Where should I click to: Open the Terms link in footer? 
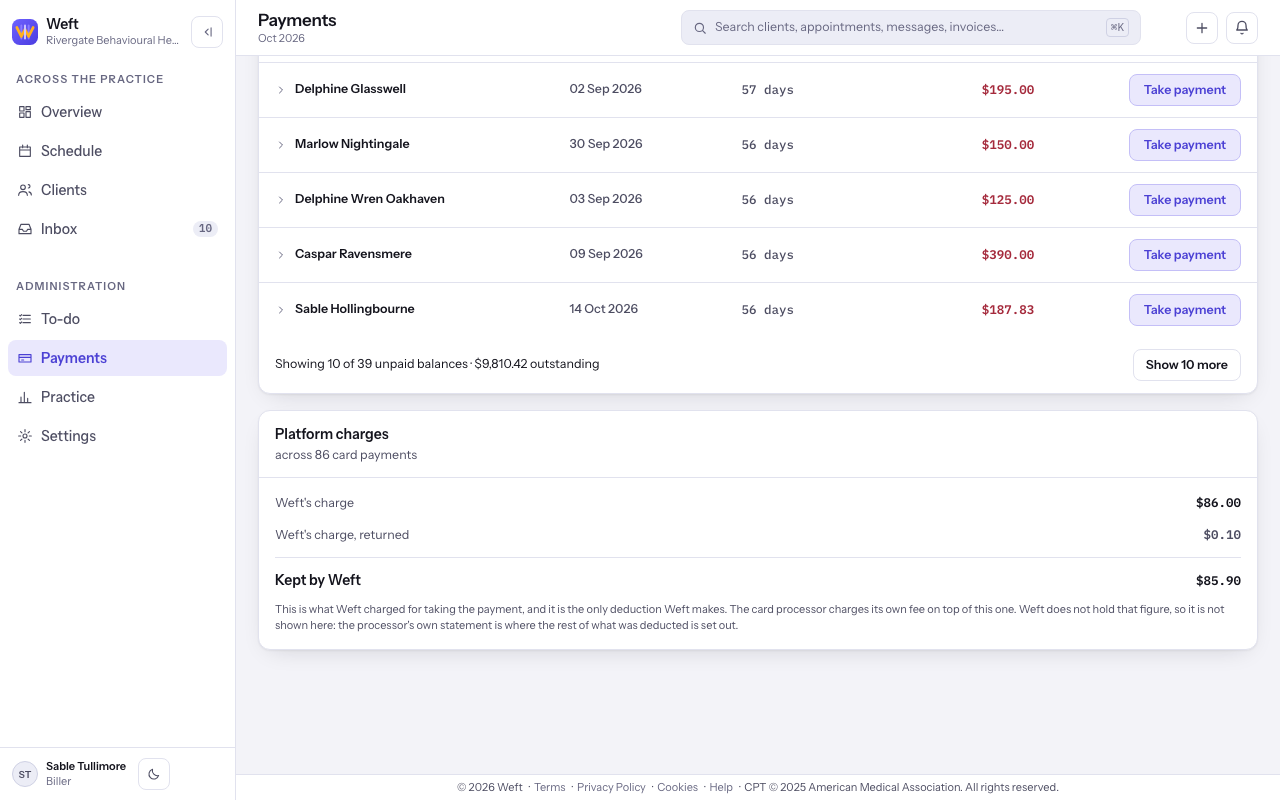point(550,787)
